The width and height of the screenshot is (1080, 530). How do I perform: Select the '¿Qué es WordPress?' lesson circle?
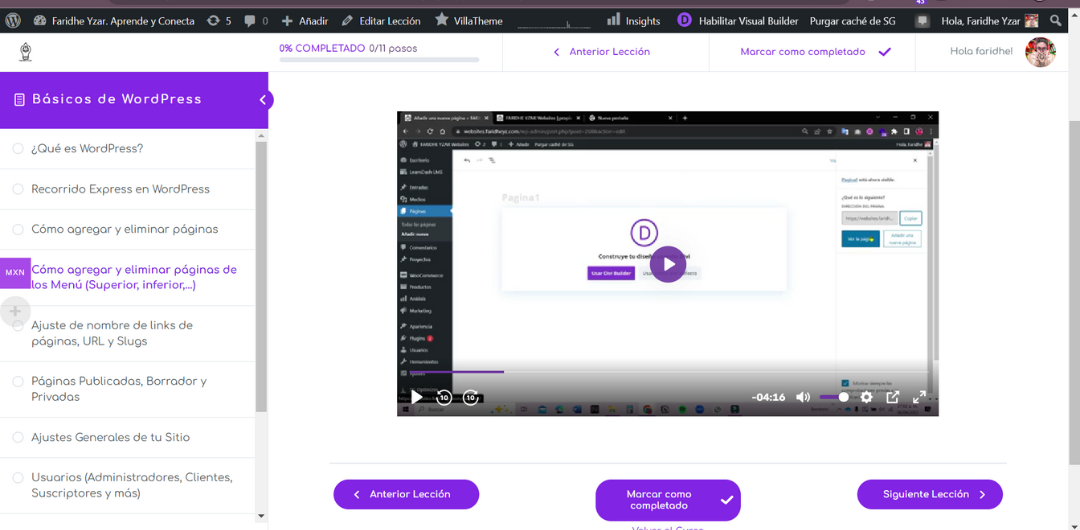pyautogui.click(x=18, y=149)
